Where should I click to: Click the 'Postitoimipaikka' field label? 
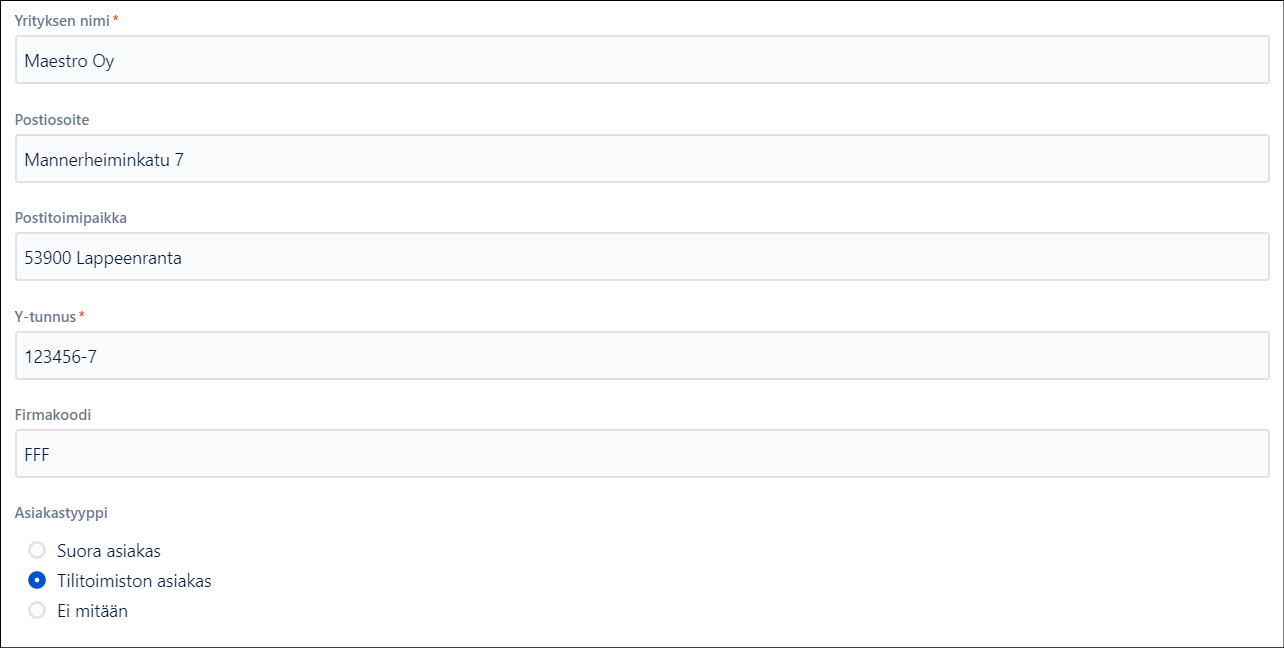point(70,218)
